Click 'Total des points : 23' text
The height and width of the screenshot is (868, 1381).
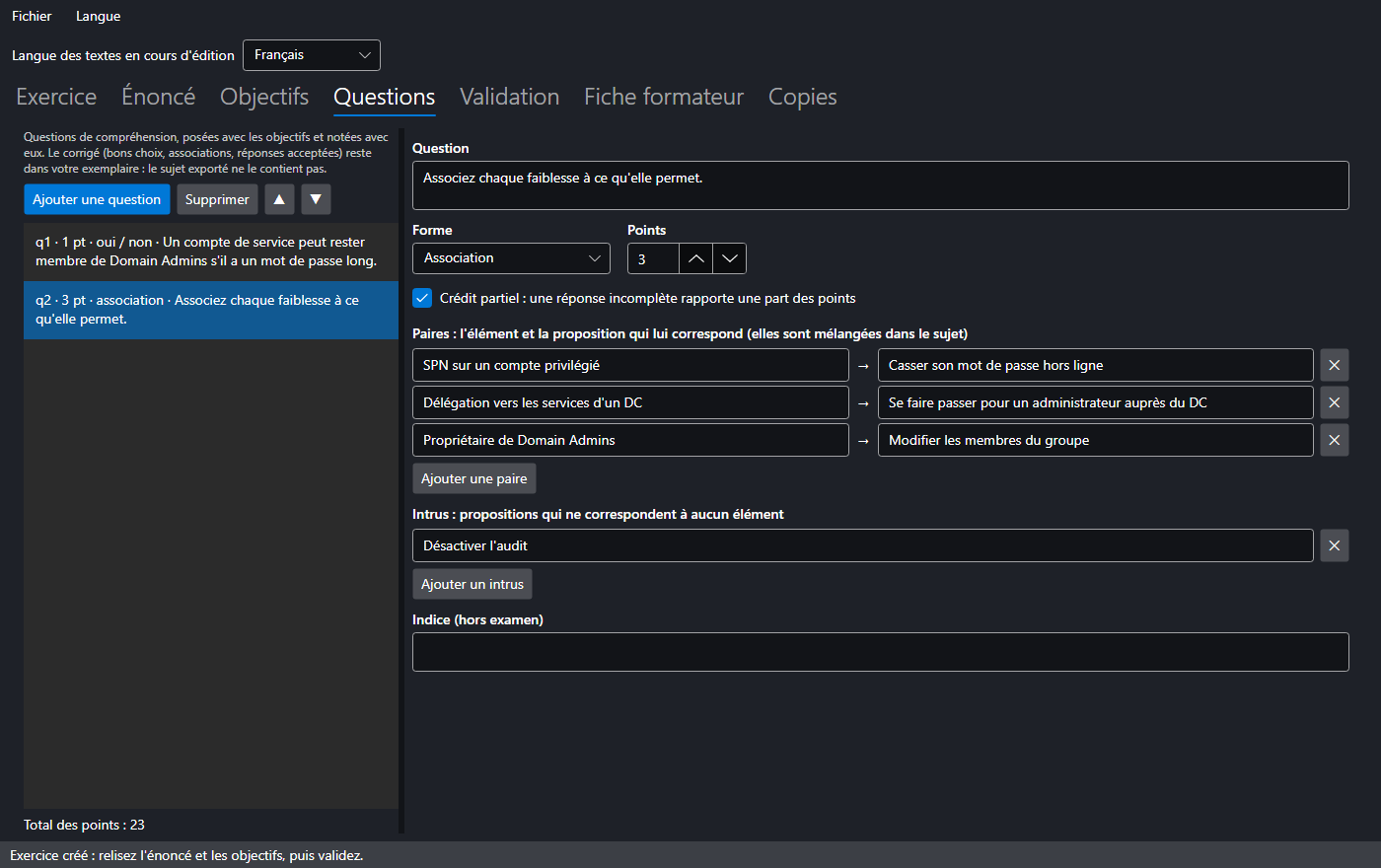[x=84, y=825]
